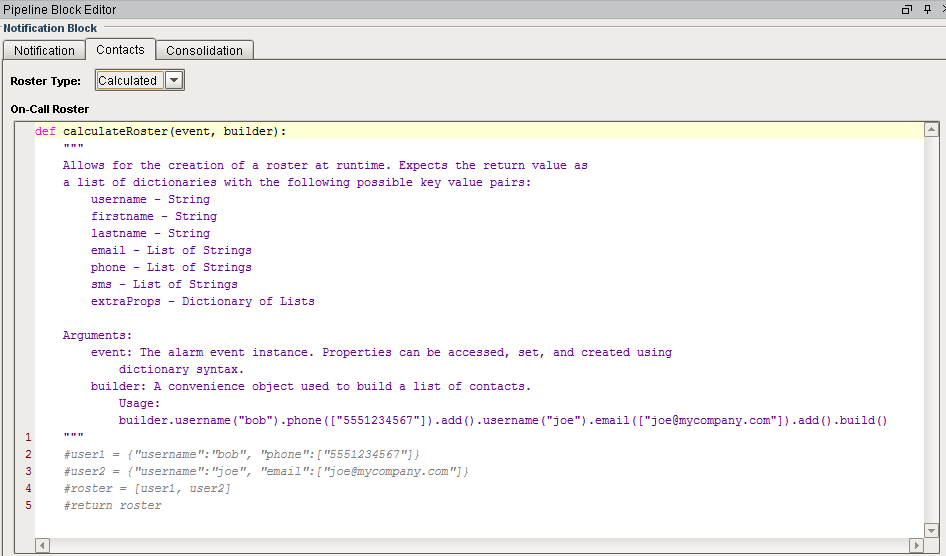Click the 'Allows for the creation' docstring line
Screen dimensions: 946x556
[x=325, y=165]
